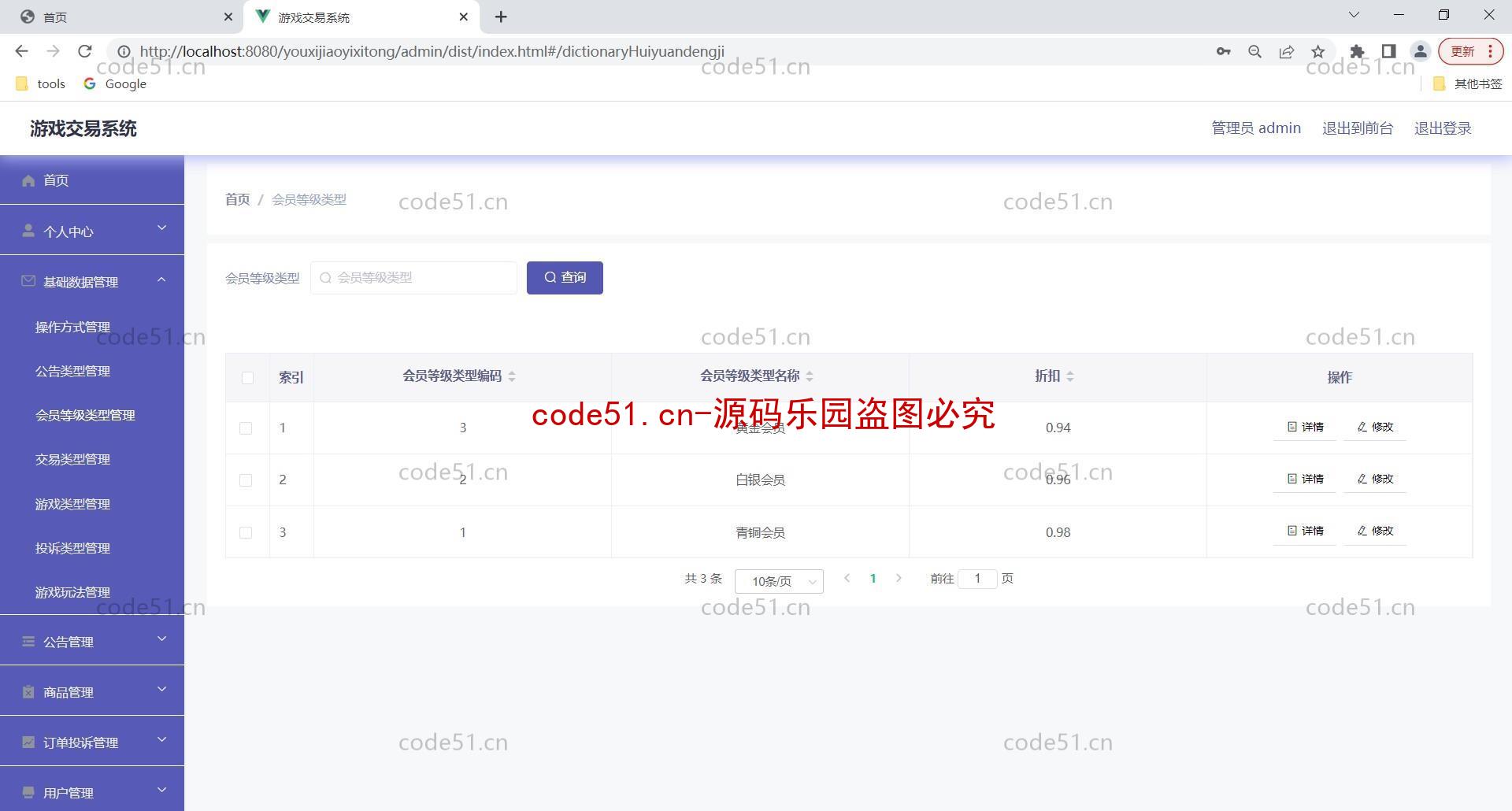Open 操作方式管理 in the sidebar
1512x811 pixels.
(72, 327)
